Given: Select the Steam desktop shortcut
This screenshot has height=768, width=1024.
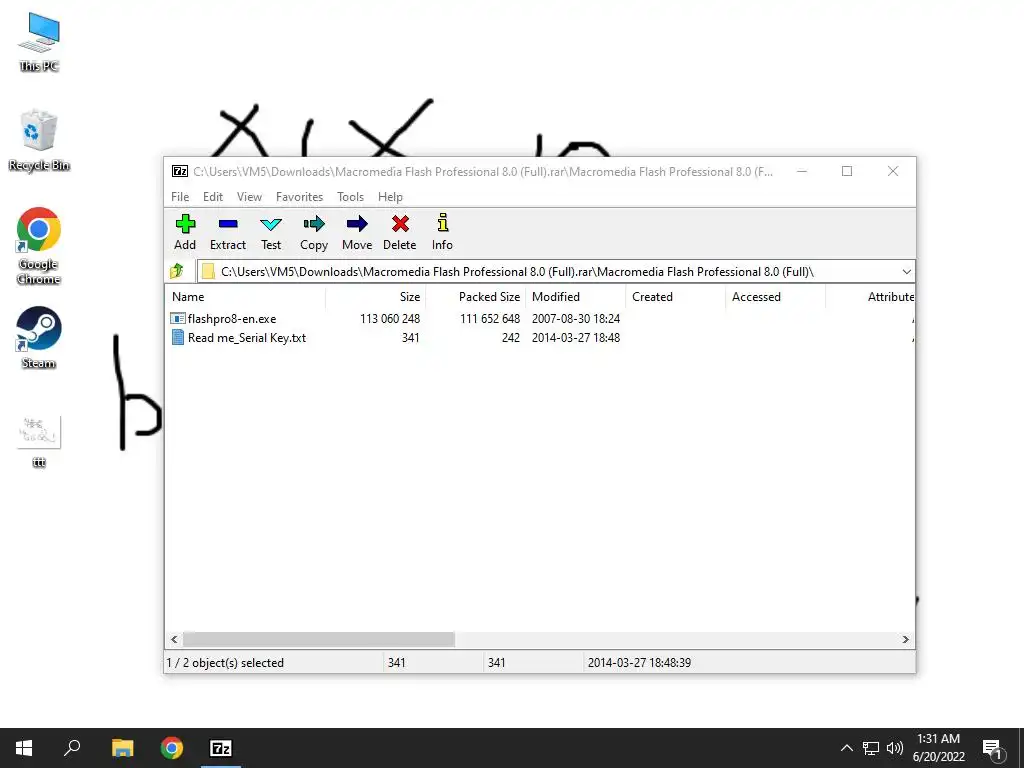Looking at the screenshot, I should 39,338.
